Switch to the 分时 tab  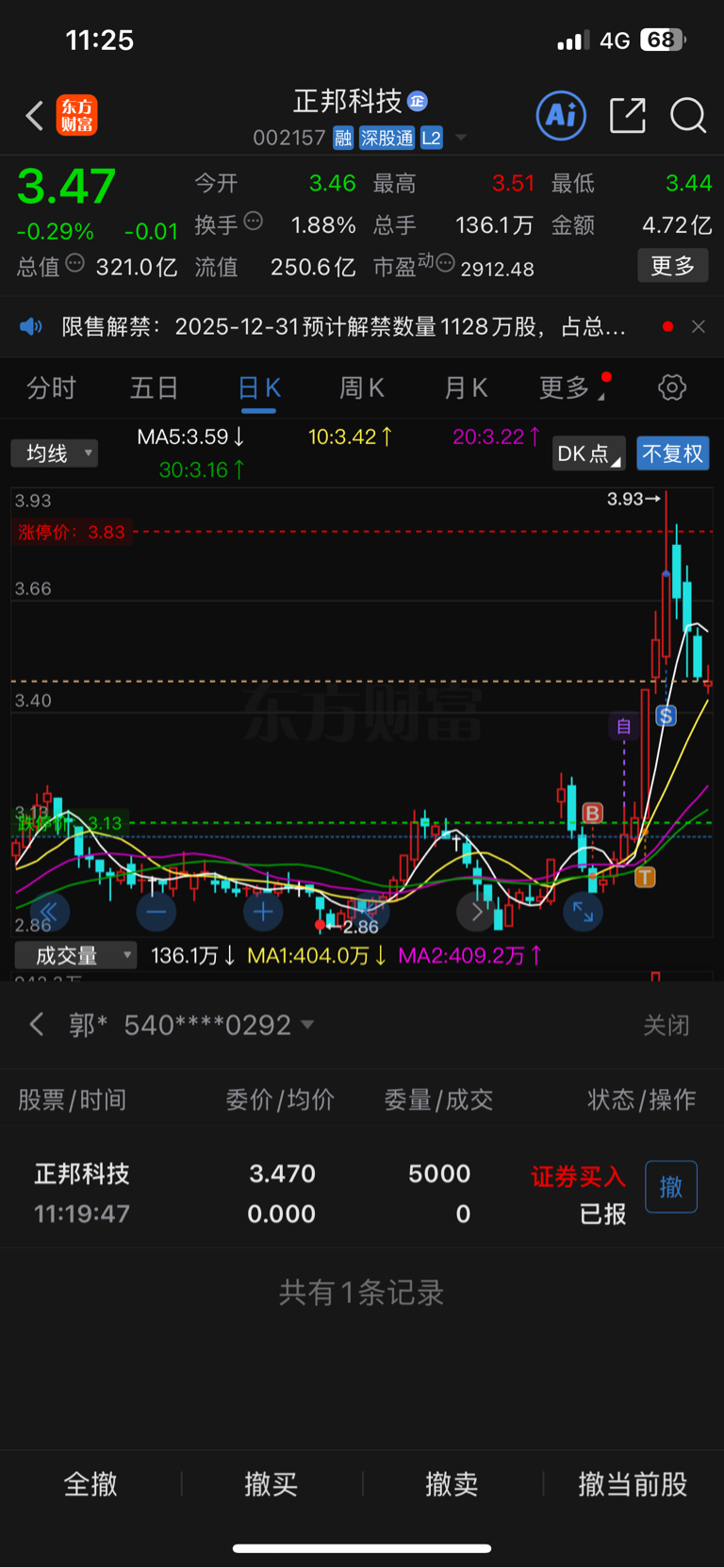[x=51, y=388]
